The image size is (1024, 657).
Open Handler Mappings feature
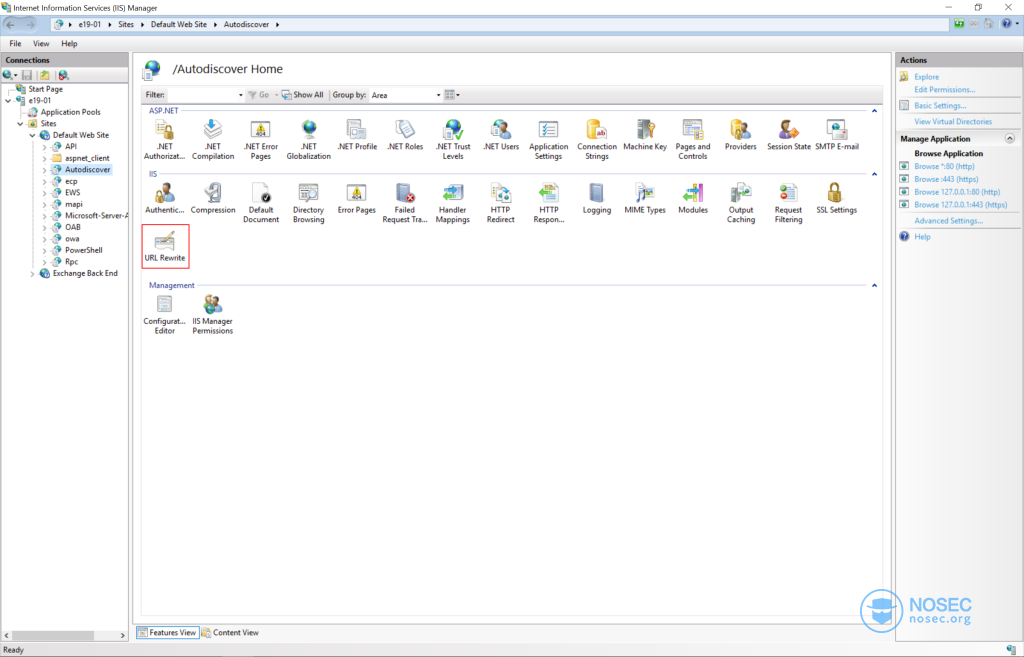pos(453,203)
